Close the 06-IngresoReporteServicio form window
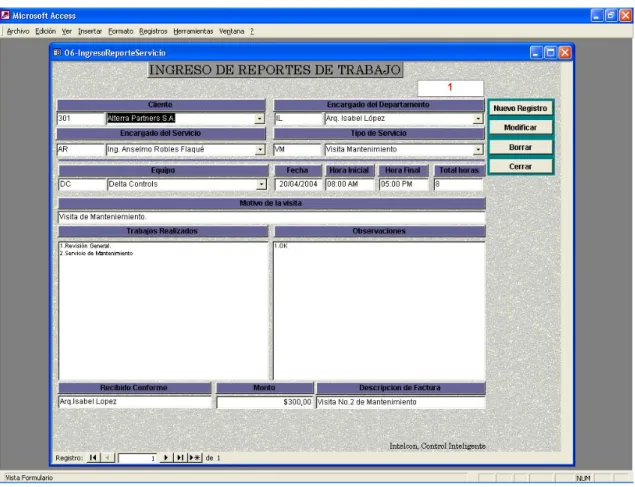This screenshot has height=487, width=635. [565, 53]
